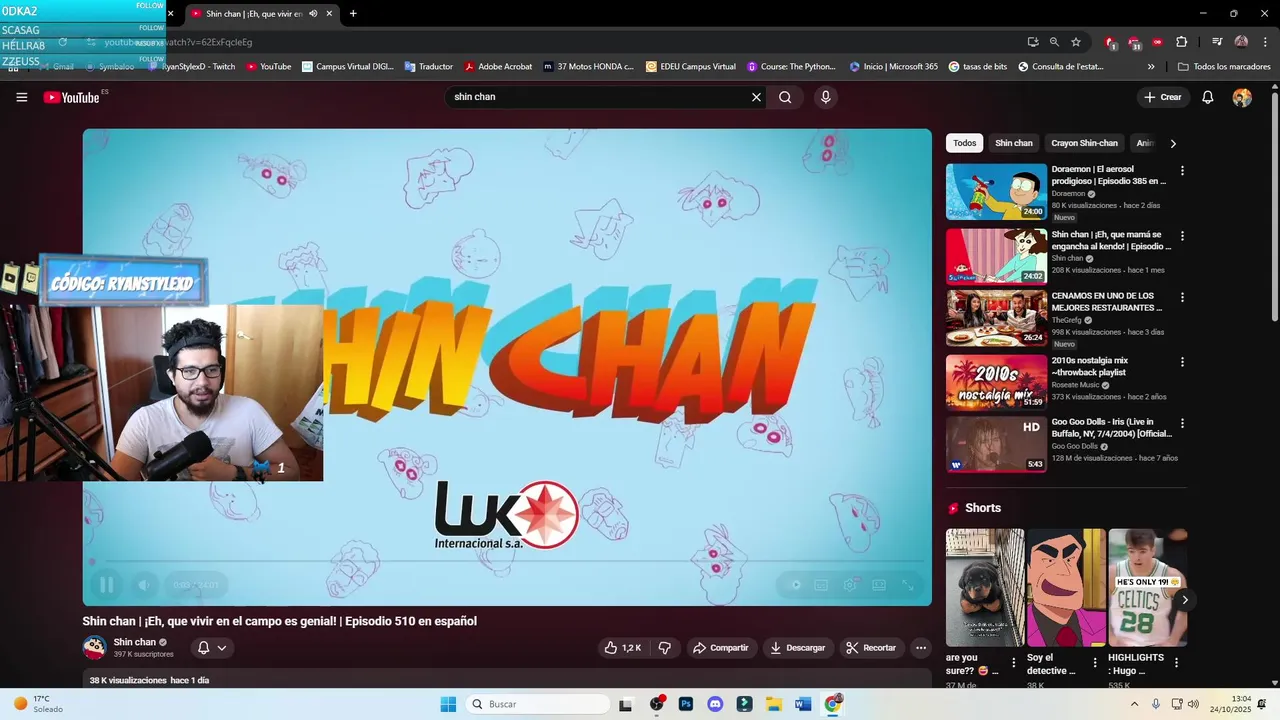Image resolution: width=1280 pixels, height=720 pixels.
Task: Share the video via Compartir
Action: click(x=720, y=648)
